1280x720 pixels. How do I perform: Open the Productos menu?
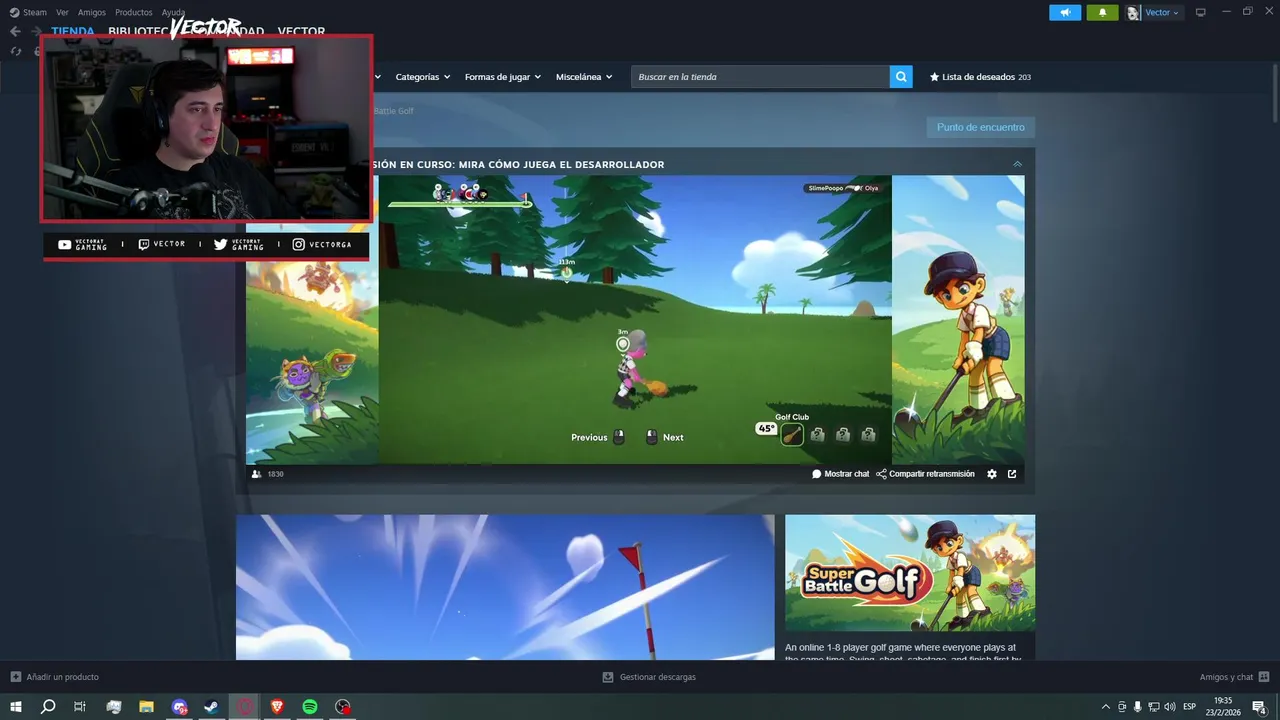134,12
